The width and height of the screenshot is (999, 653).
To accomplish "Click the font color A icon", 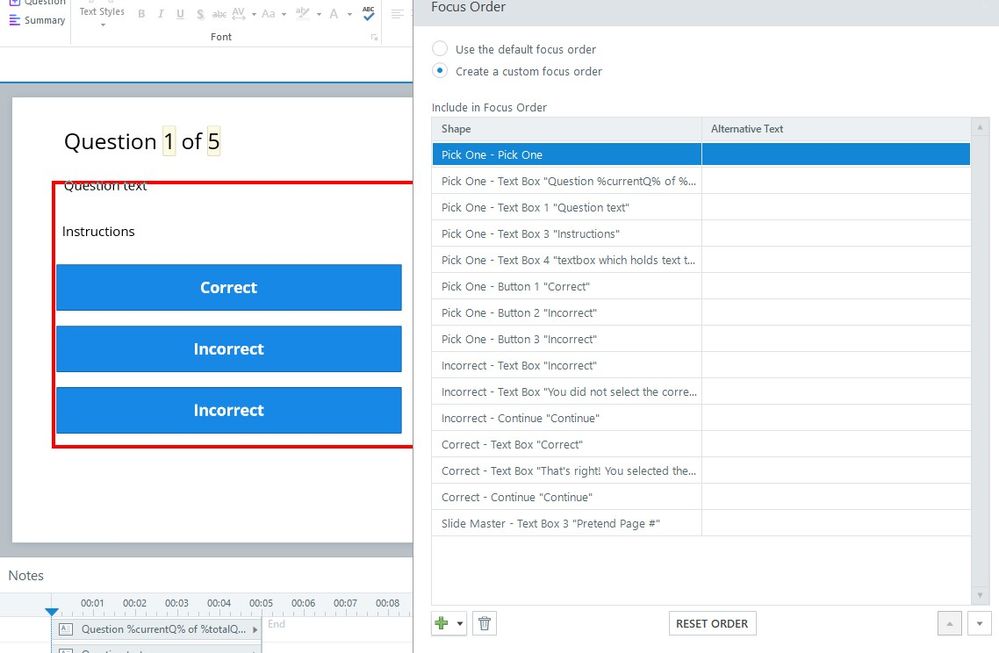I will click(333, 13).
